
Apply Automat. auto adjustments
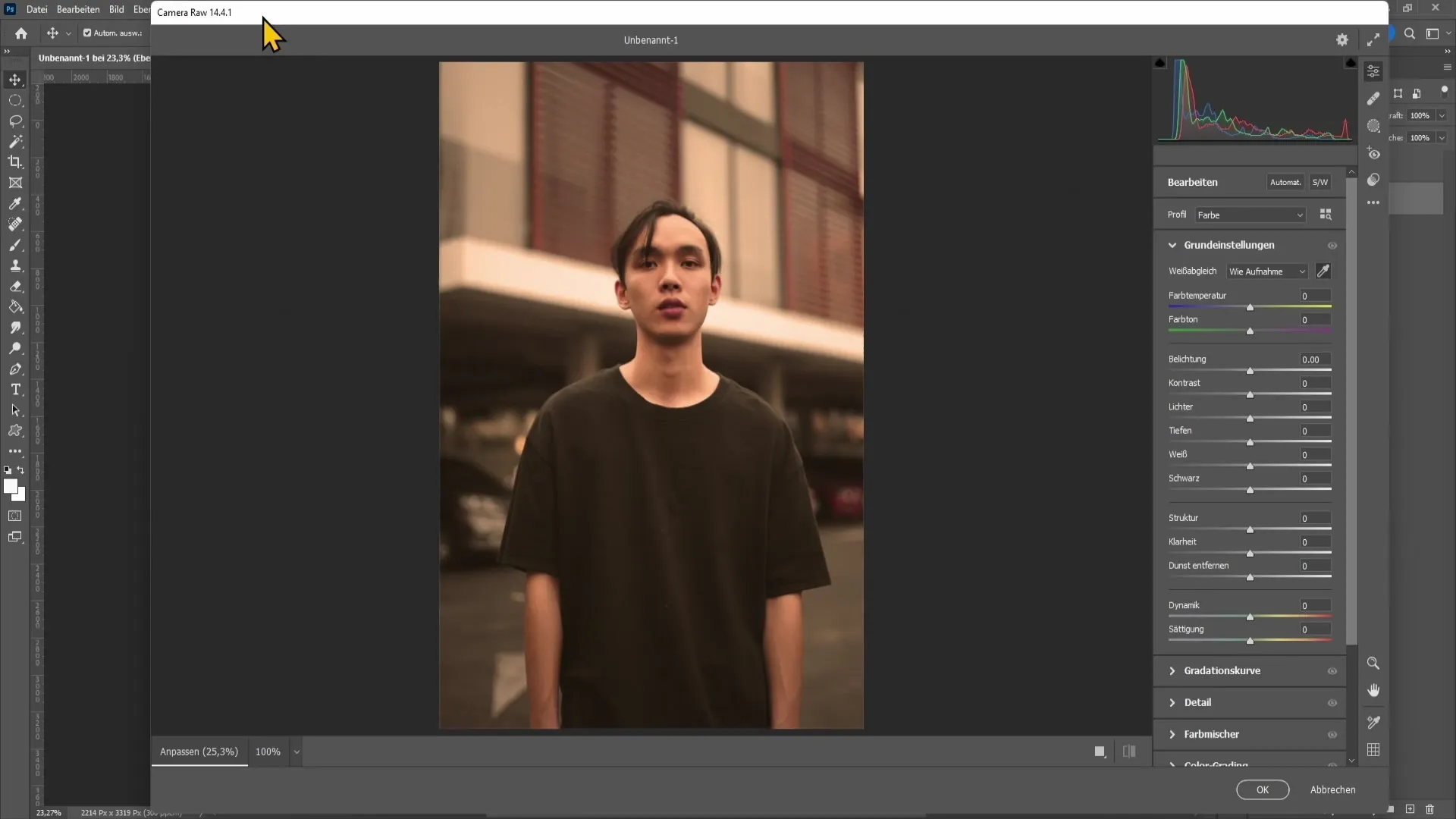[x=1285, y=182]
